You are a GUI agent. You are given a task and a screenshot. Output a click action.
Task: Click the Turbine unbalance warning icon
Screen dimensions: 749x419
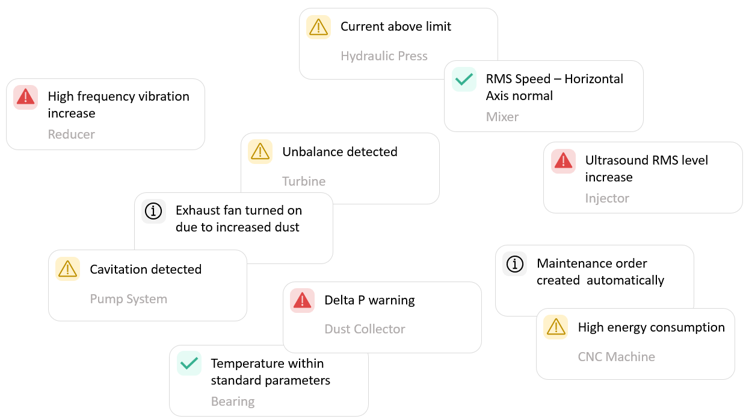pyautogui.click(x=260, y=152)
